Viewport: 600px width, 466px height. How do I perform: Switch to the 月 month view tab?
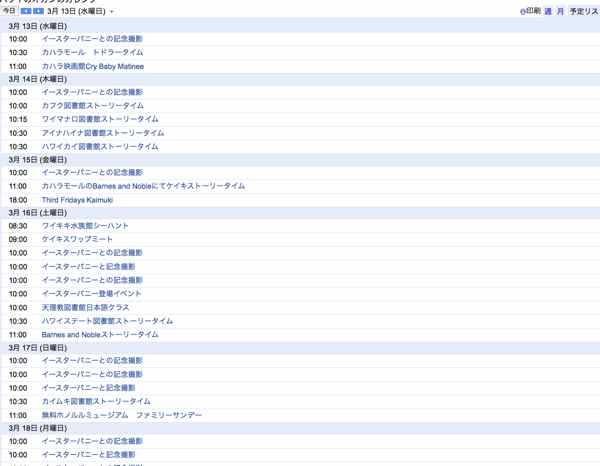click(560, 11)
